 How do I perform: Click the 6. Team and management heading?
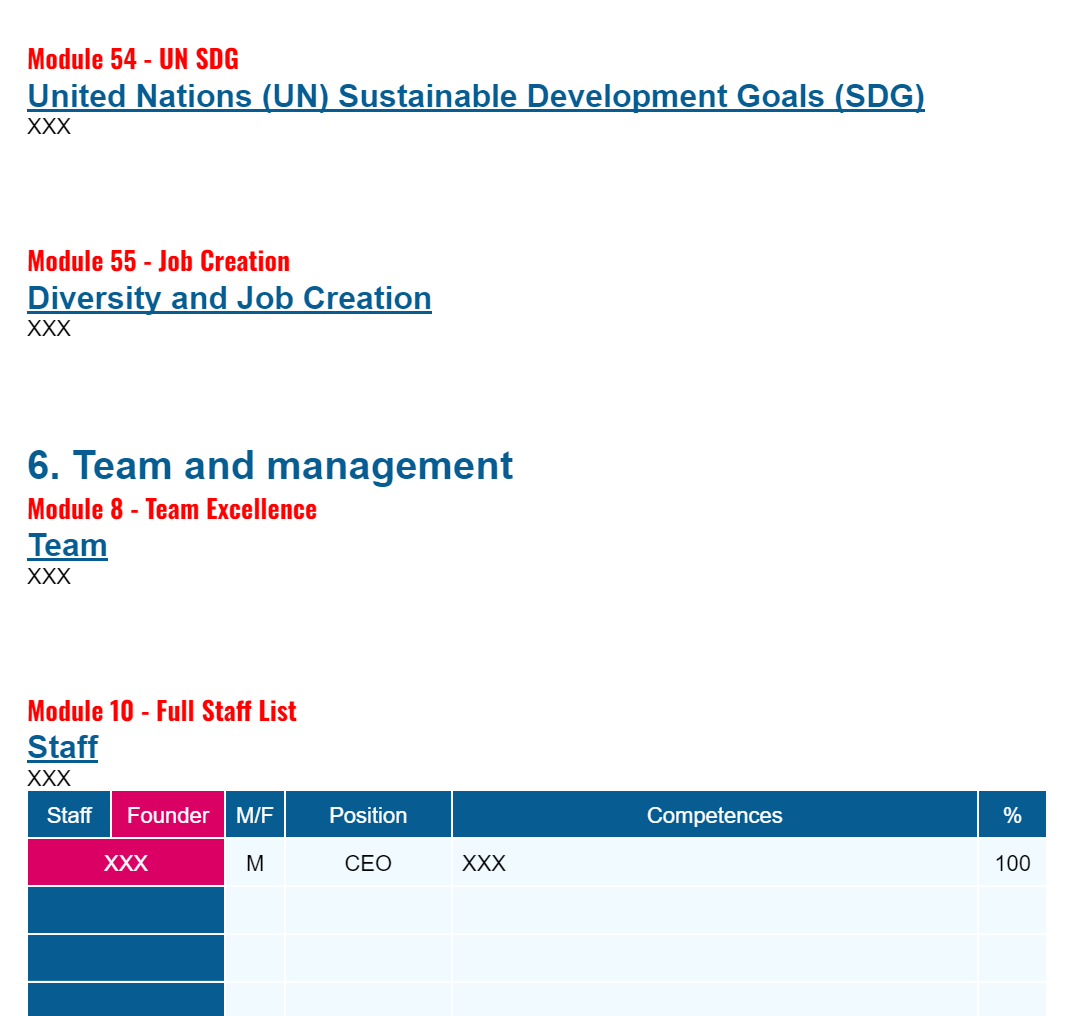point(270,465)
